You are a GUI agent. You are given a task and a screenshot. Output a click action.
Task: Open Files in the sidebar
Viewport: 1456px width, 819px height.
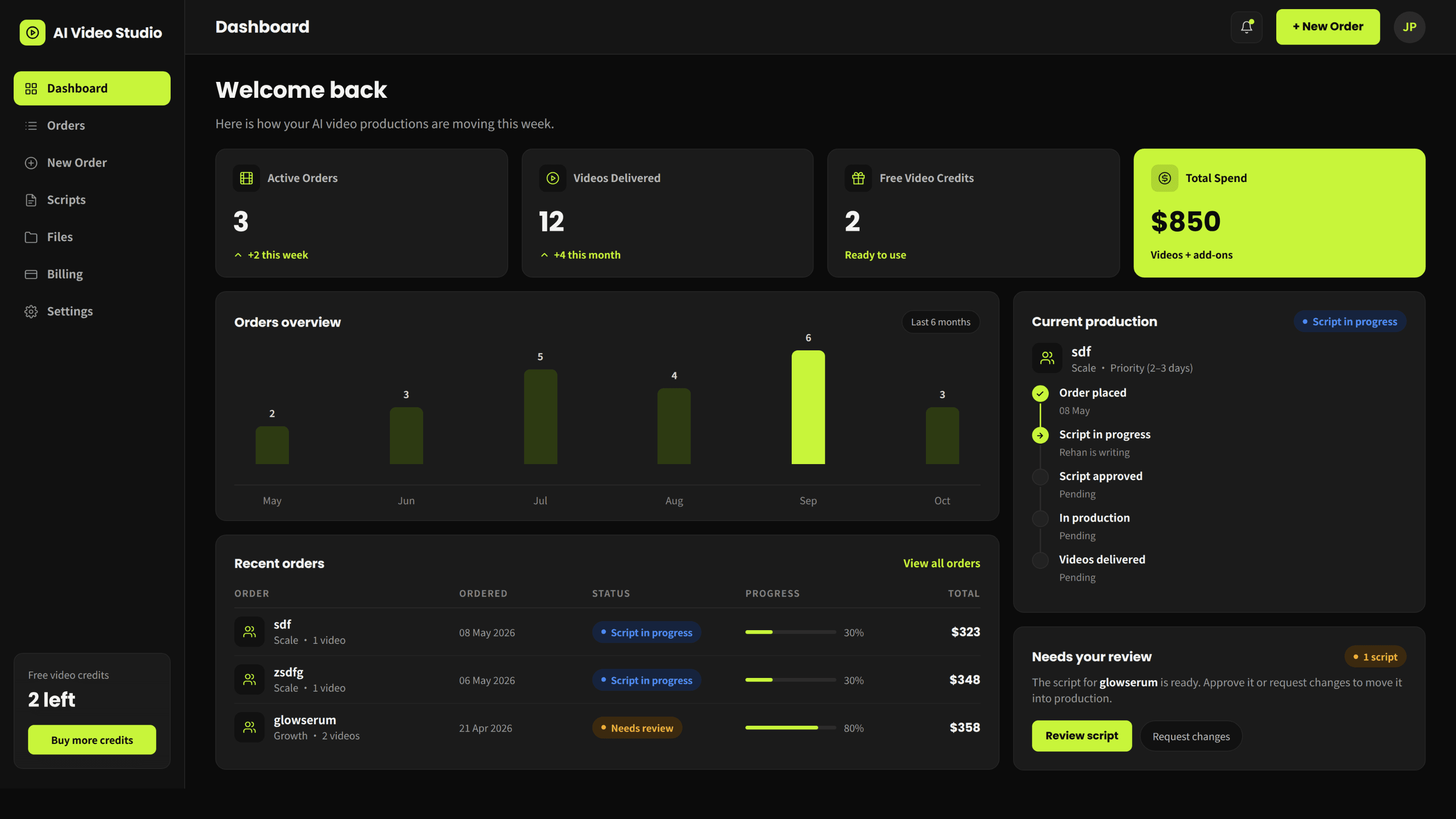[92, 237]
